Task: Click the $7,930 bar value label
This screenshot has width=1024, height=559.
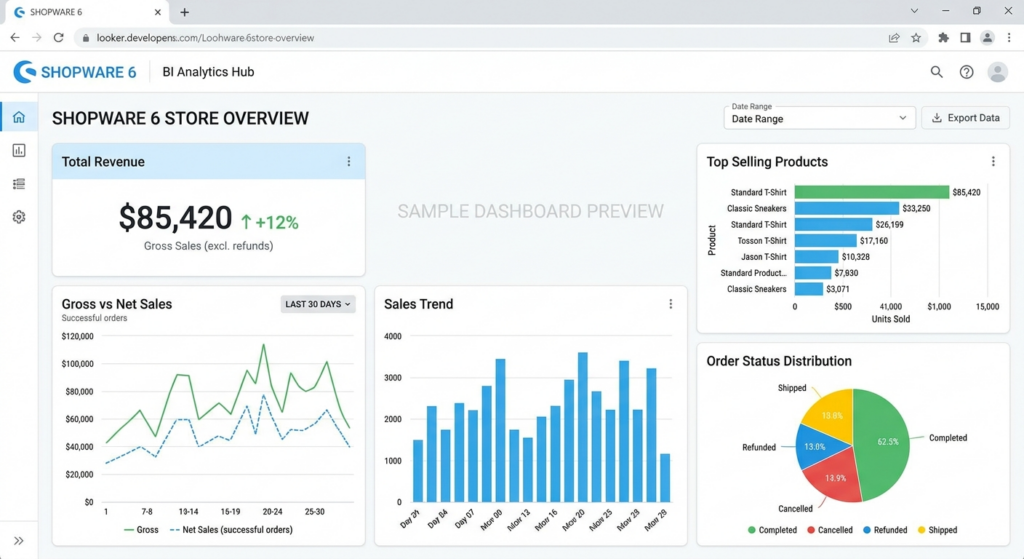Action: tap(846, 273)
